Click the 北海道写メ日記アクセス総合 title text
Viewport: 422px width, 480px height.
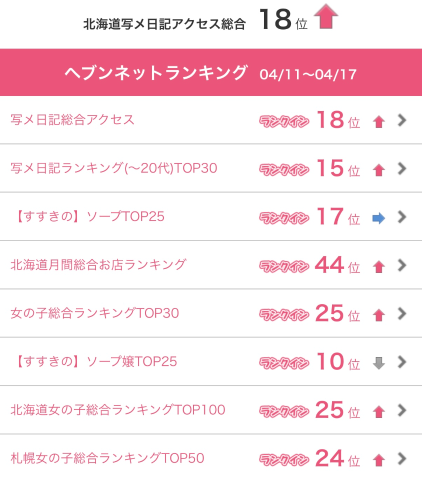(x=164, y=24)
